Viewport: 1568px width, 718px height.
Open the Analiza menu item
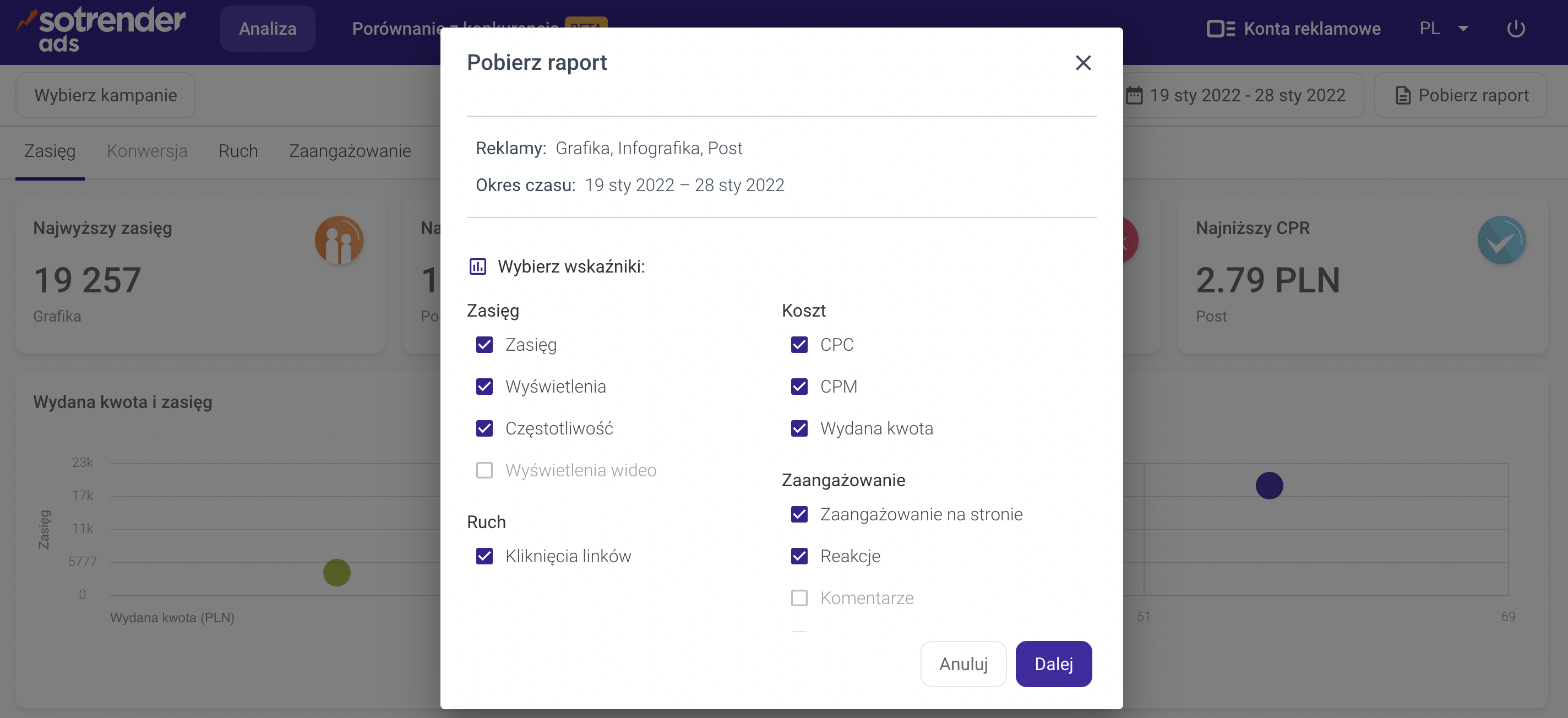(267, 29)
